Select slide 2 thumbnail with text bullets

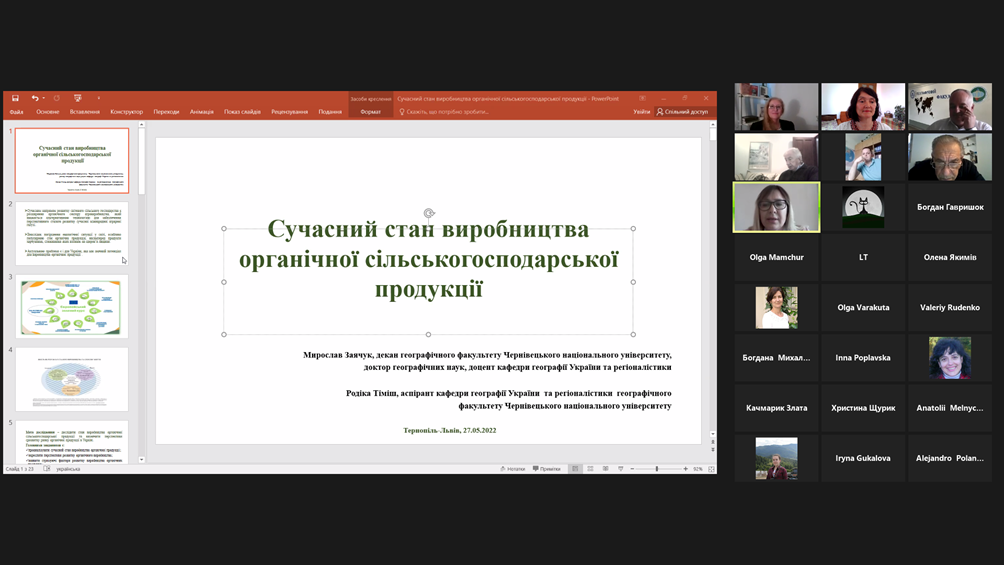coord(72,233)
